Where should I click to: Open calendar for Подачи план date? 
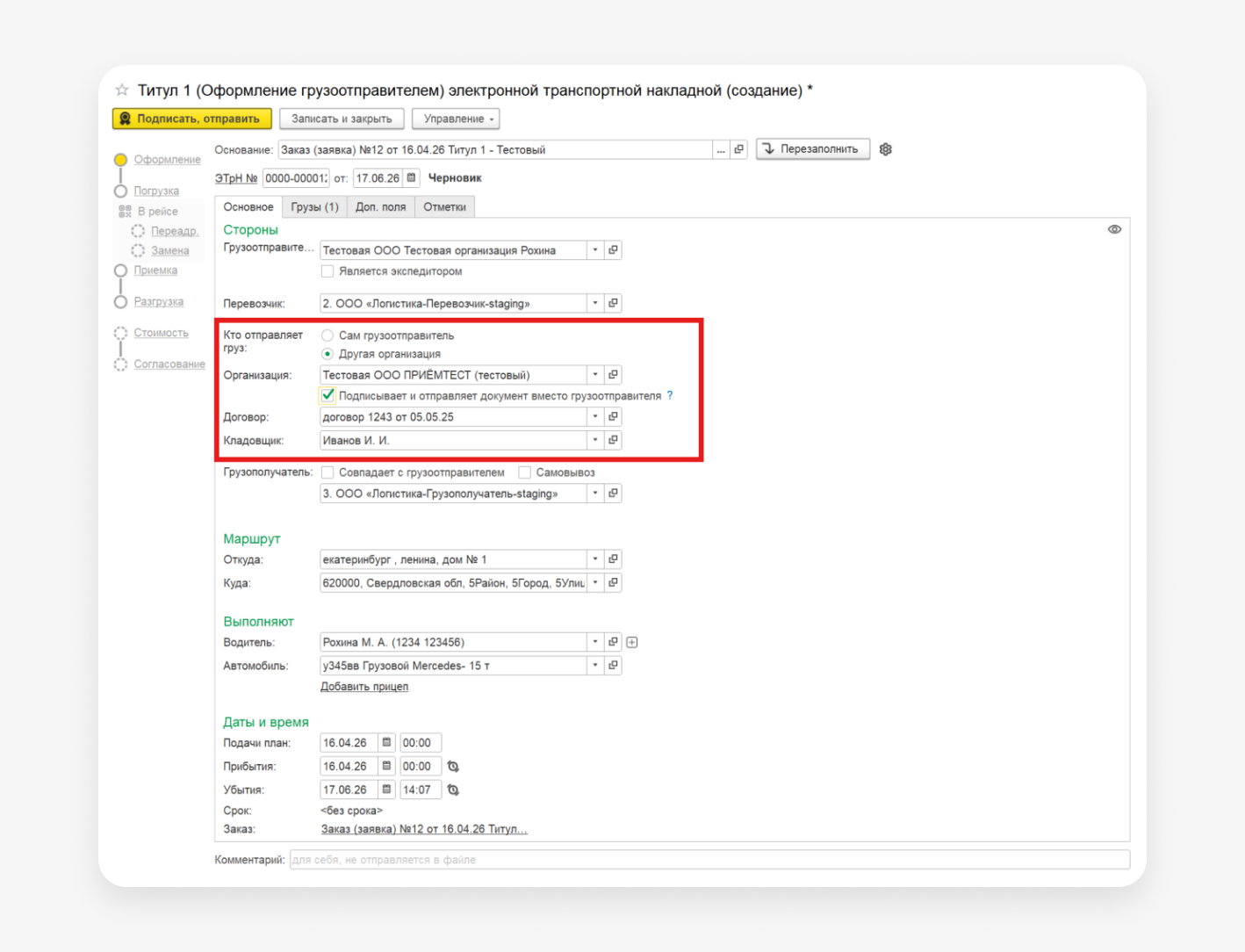coord(386,743)
